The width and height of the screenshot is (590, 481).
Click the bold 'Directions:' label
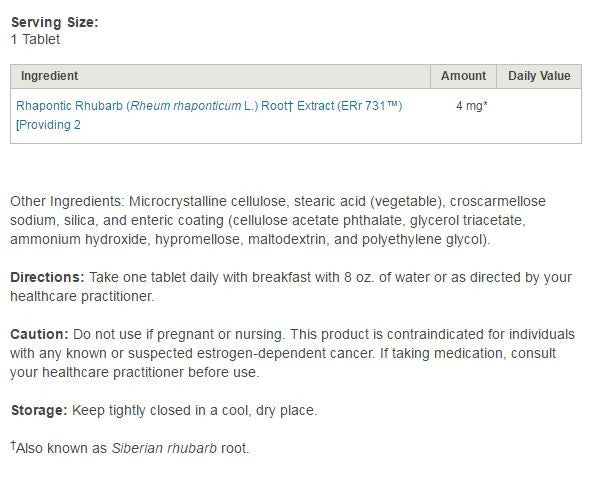point(47,277)
